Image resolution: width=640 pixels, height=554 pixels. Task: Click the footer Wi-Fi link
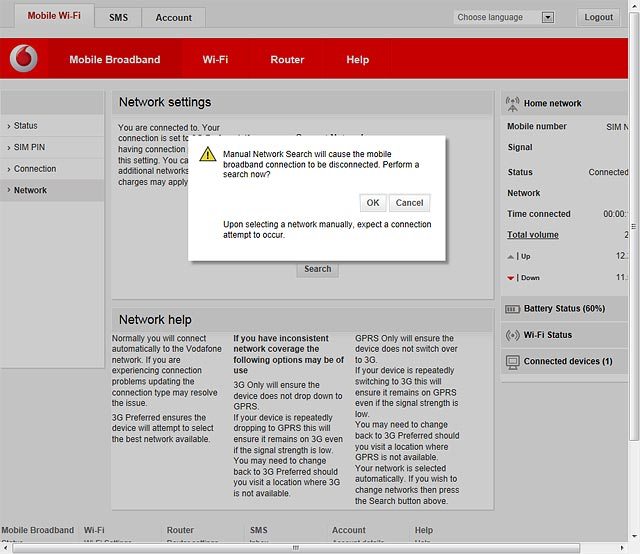(x=94, y=530)
